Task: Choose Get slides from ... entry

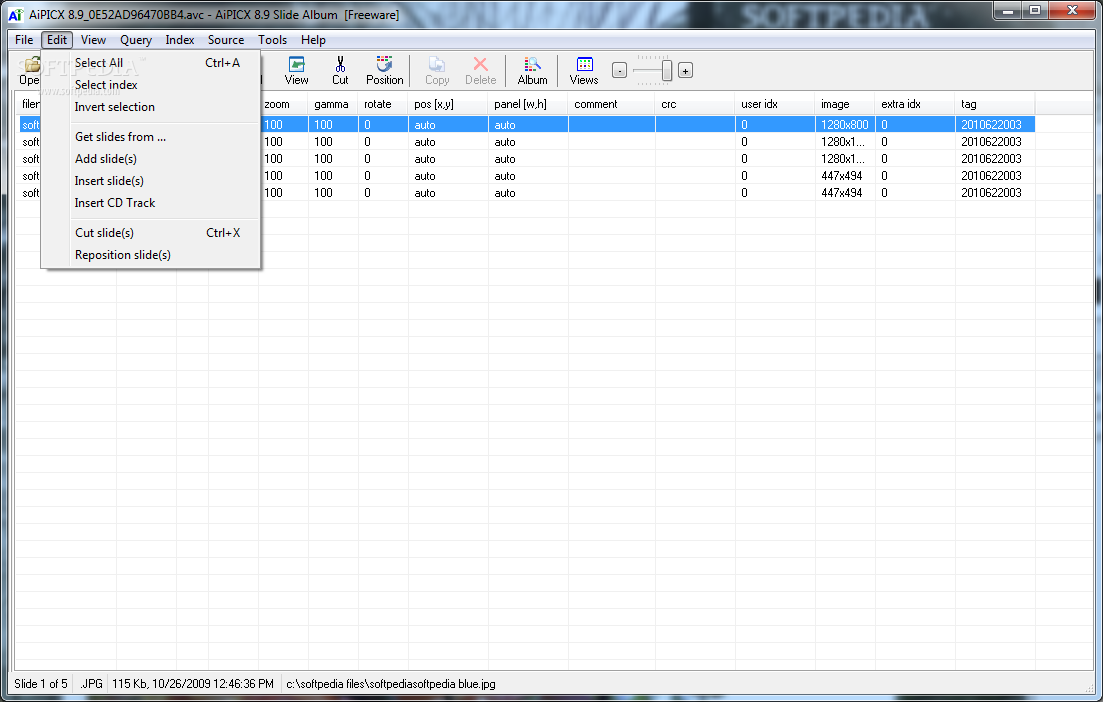Action: click(151, 136)
